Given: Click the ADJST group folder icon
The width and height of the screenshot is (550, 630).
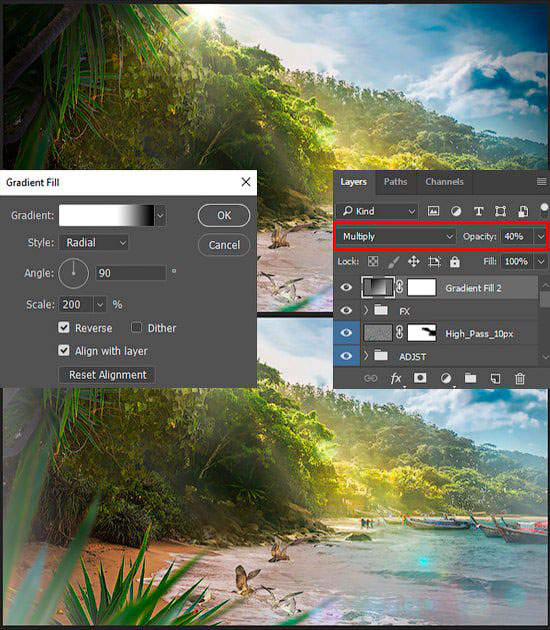Looking at the screenshot, I should [381, 356].
